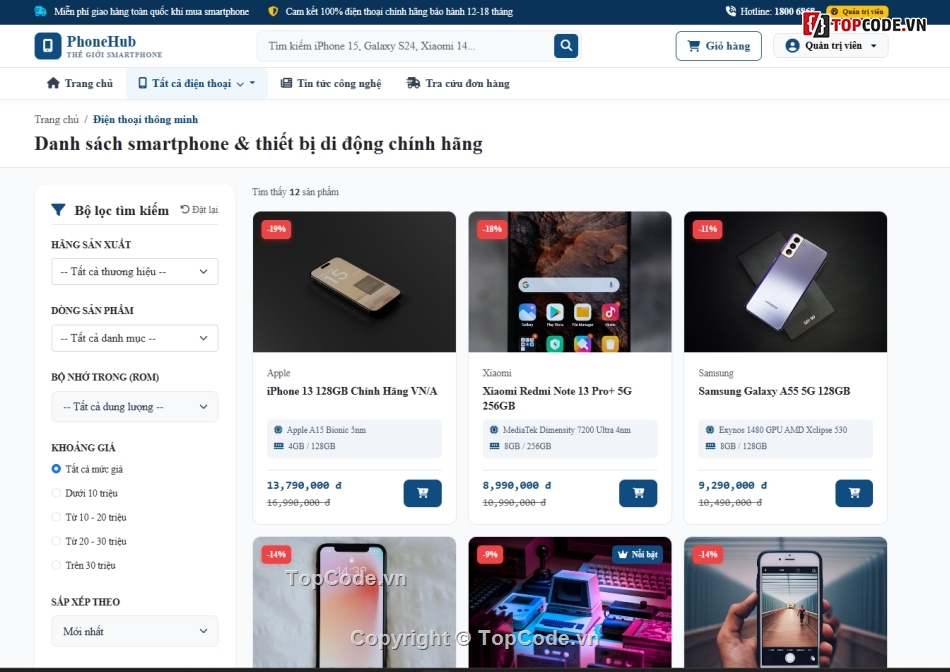Select the Trên 30 triệu price radio

point(56,565)
